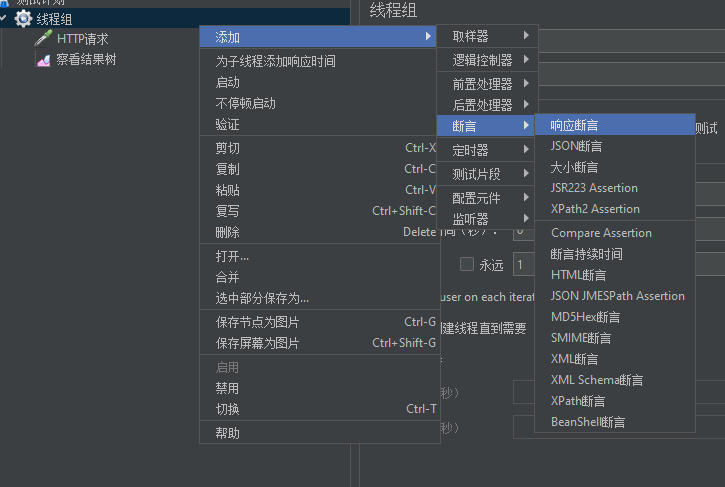Screen dimensions: 725x487
Task: Add XML断言 assertion
Action: click(x=615, y=359)
